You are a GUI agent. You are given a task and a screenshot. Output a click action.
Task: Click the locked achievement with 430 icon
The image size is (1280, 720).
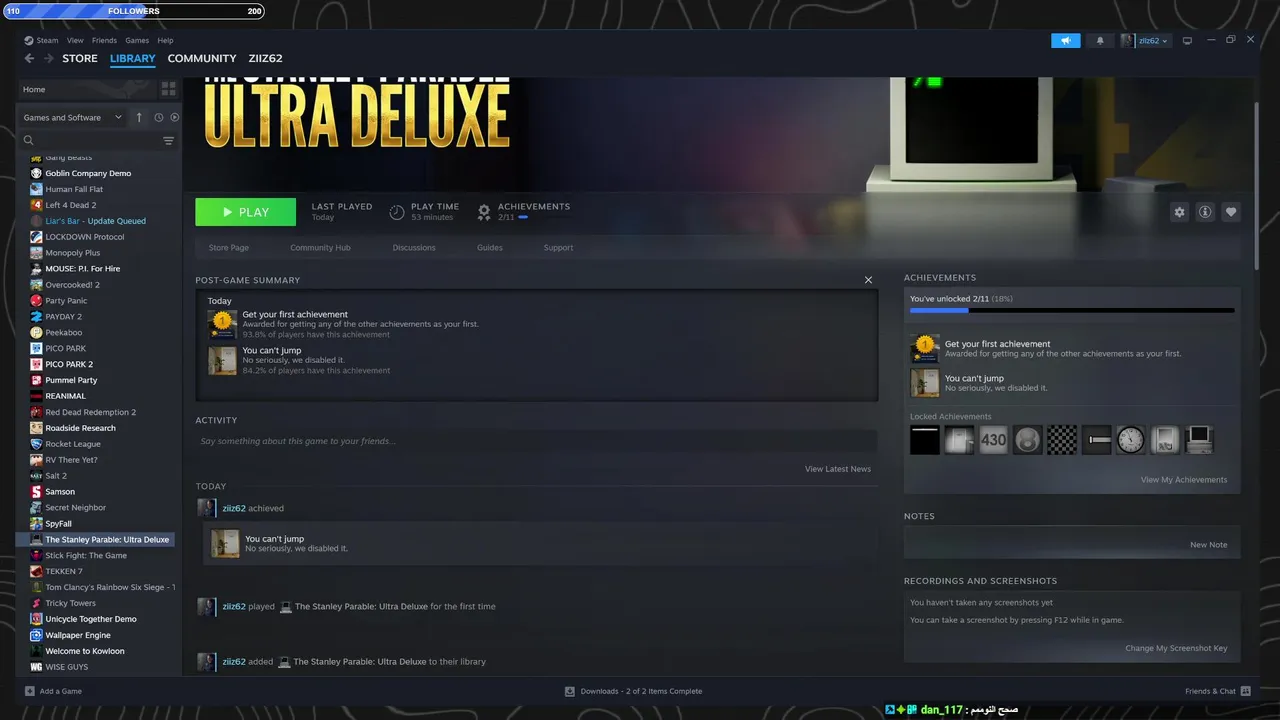coord(993,440)
